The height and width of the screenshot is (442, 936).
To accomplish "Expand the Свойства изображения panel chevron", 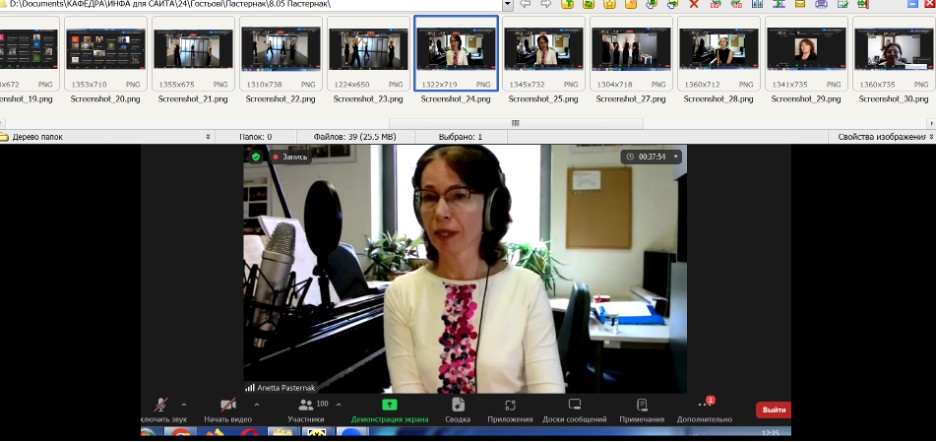I will (931, 137).
